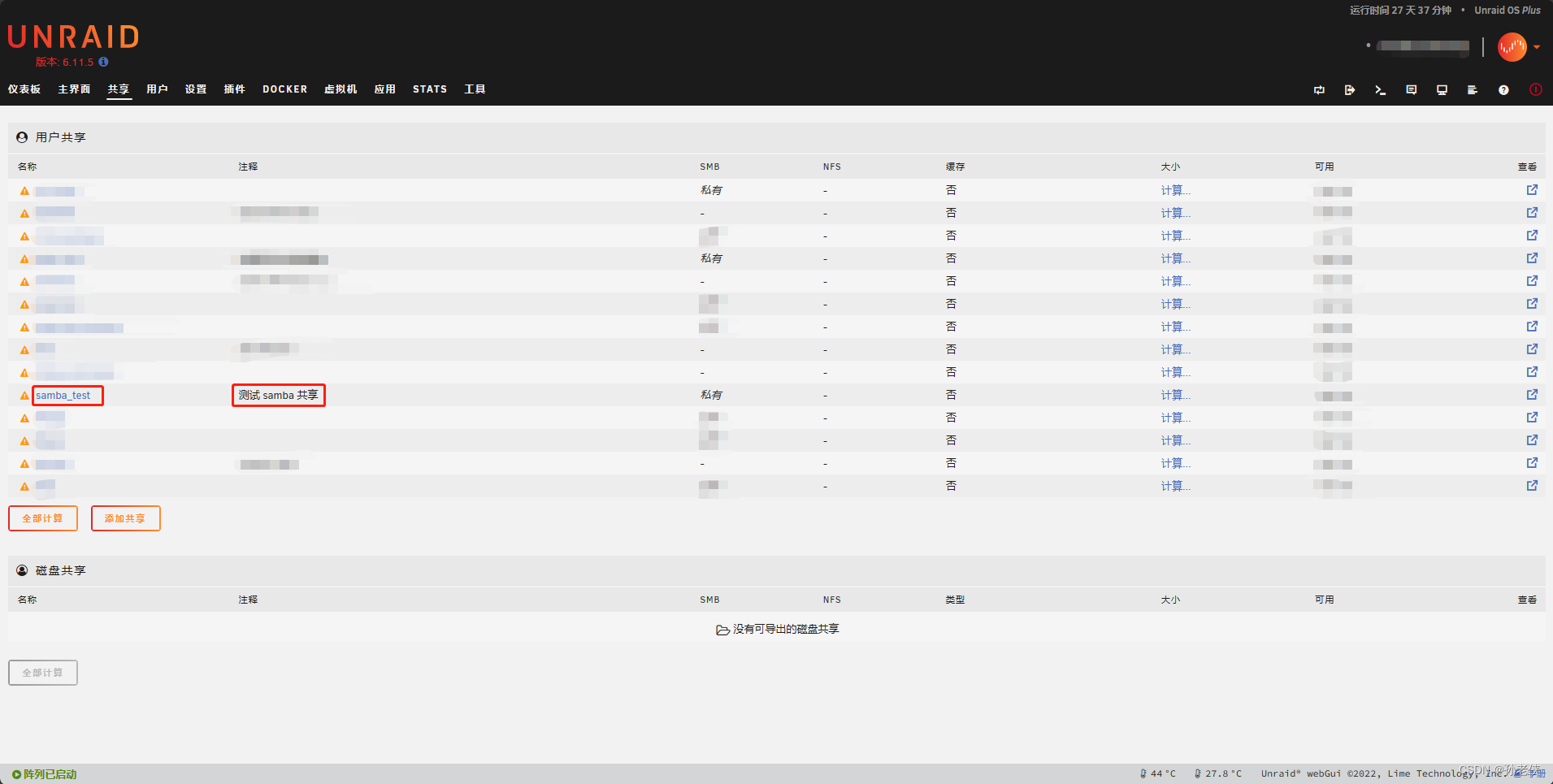The image size is (1553, 784).
Task: Click the UNRAID logo
Action: (x=72, y=36)
